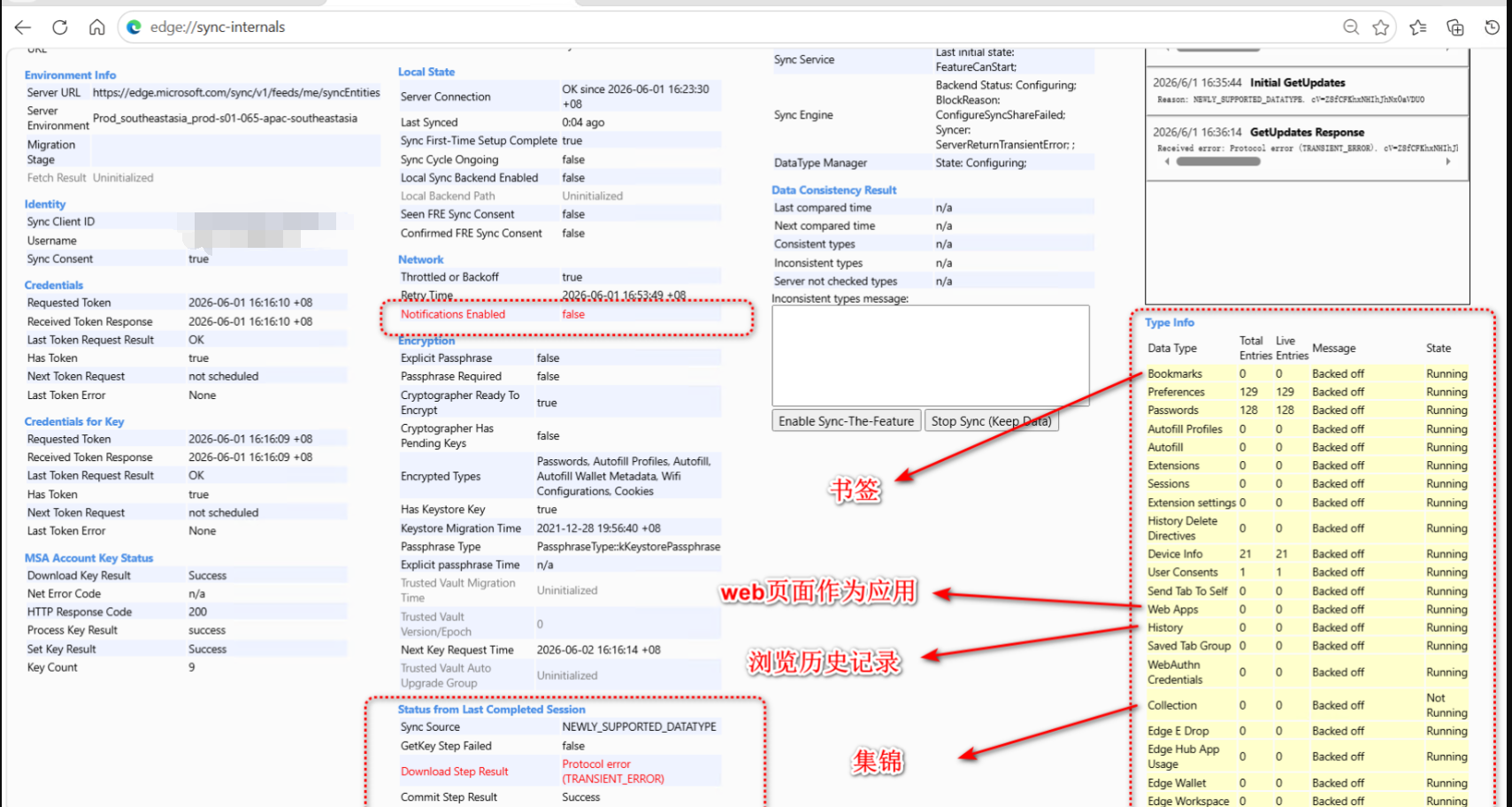Click the Environment Info heading
1512x807 pixels.
click(x=70, y=75)
